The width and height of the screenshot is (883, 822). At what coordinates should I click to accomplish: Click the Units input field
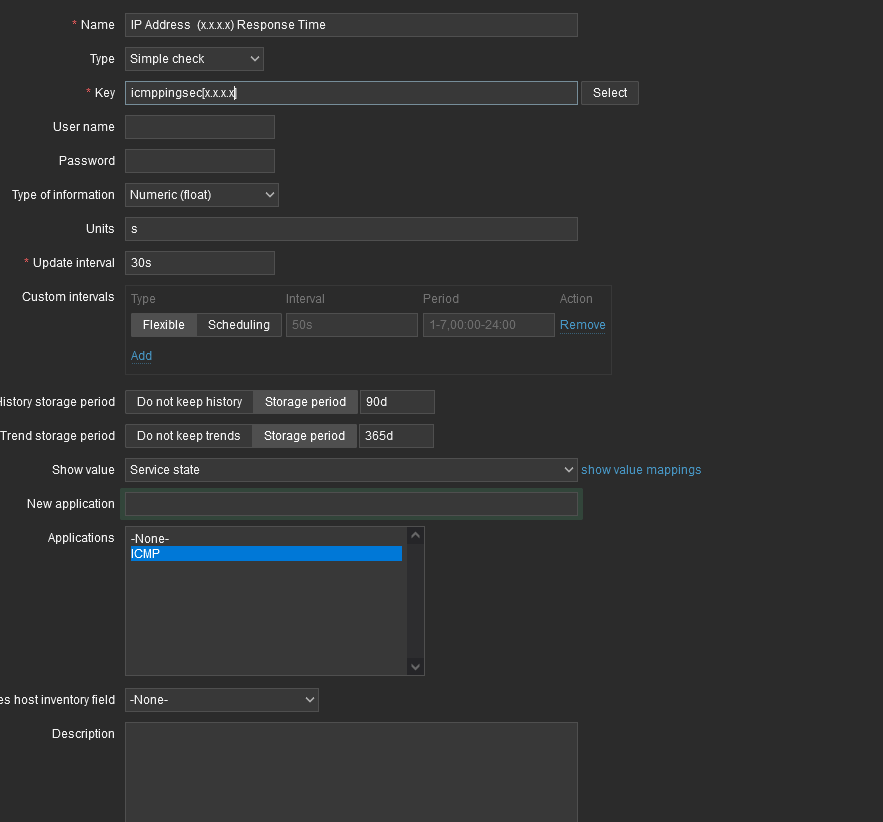click(x=350, y=229)
